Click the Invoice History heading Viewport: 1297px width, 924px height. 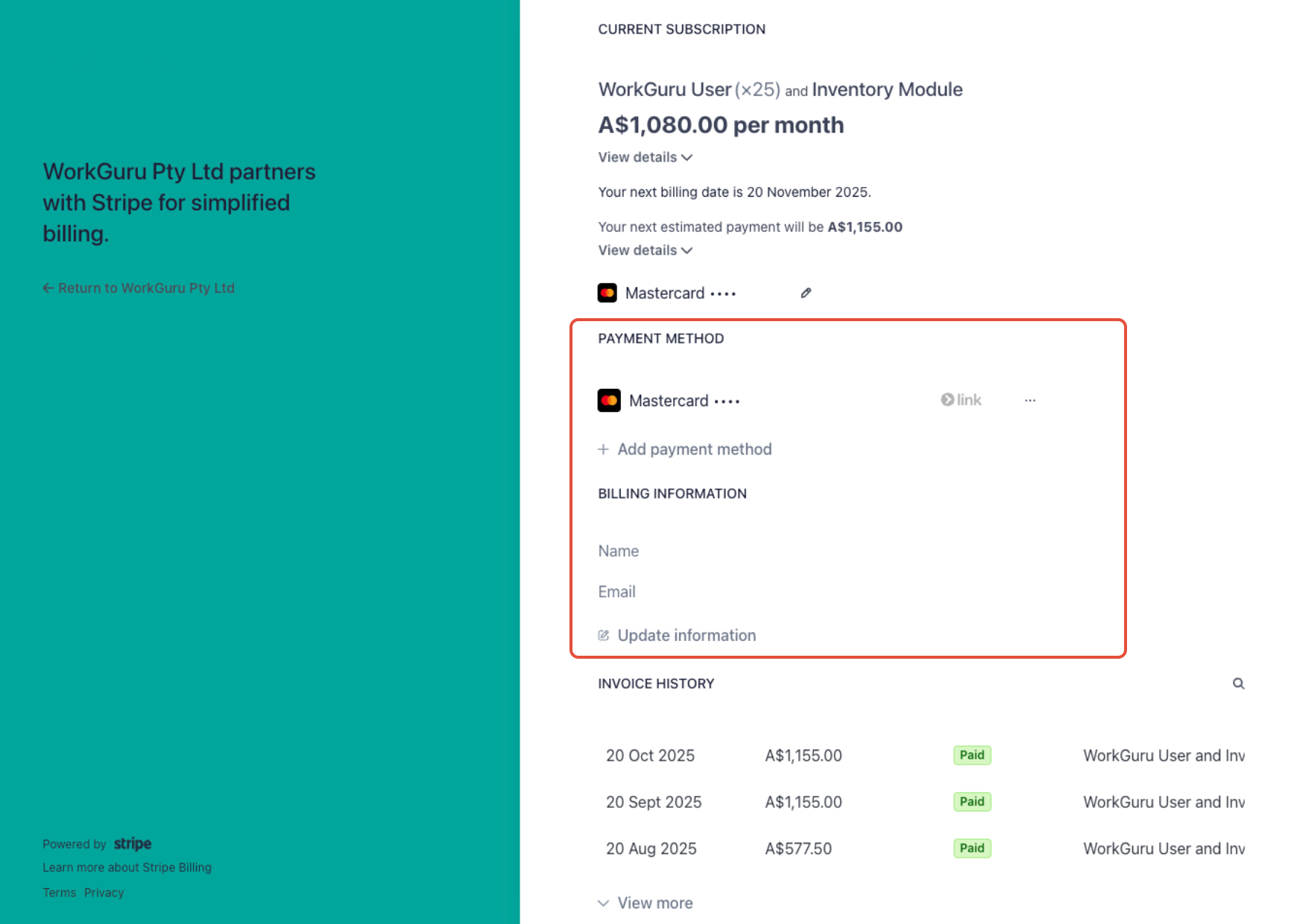[x=656, y=683]
